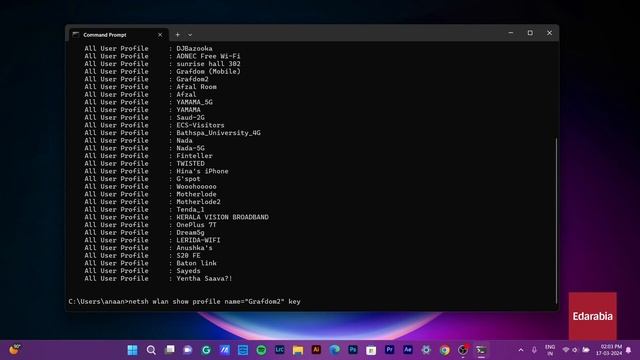The image size is (640, 360).
Task: Click the Sayeds profile line
Action: [142, 271]
